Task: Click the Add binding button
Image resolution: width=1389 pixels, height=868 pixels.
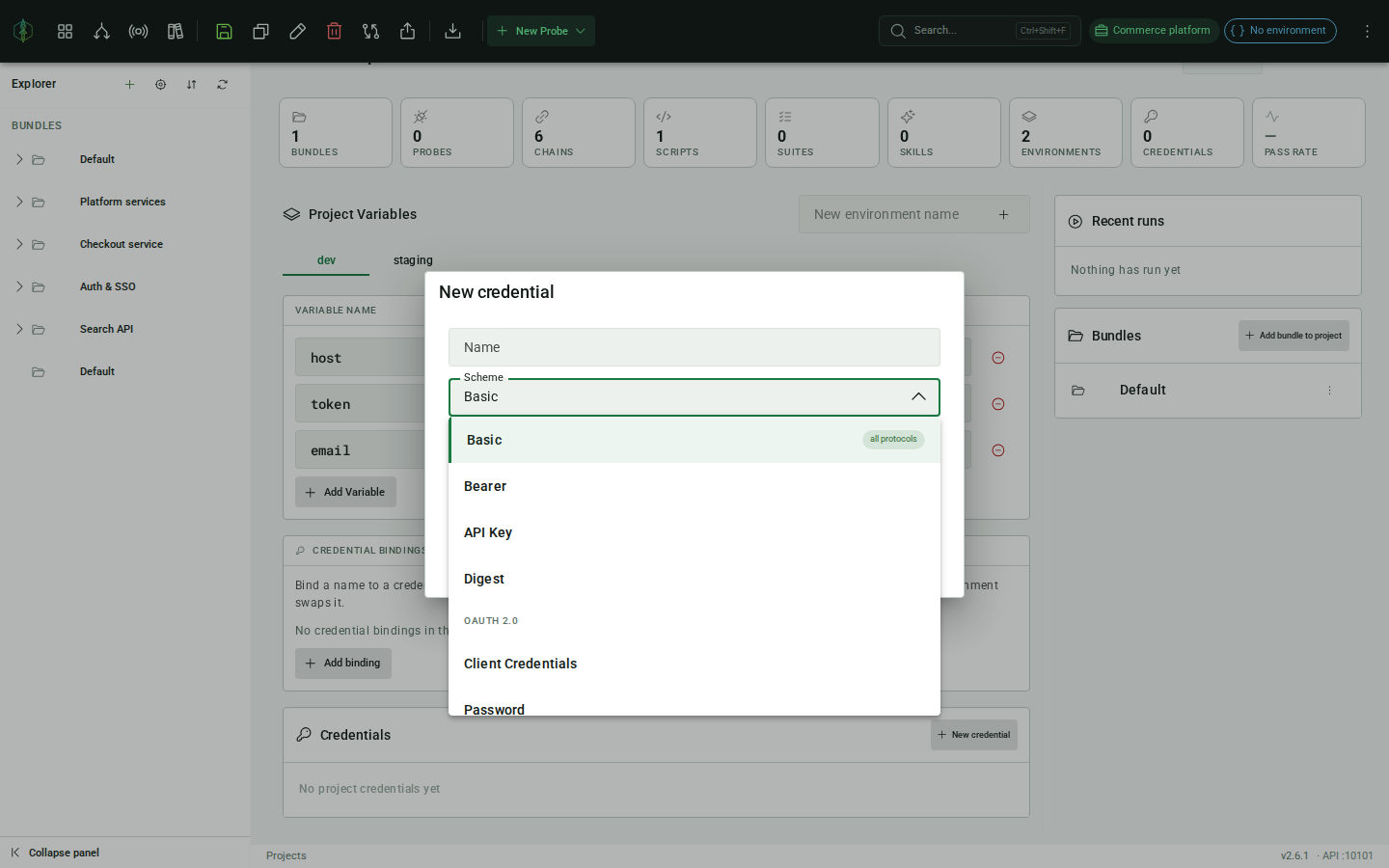Action: pyautogui.click(x=343, y=663)
